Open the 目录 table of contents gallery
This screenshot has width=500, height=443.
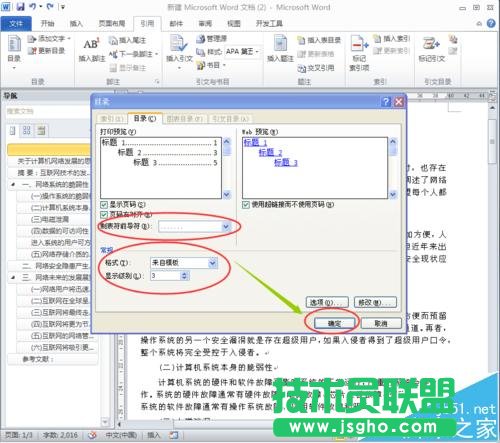click(14, 52)
